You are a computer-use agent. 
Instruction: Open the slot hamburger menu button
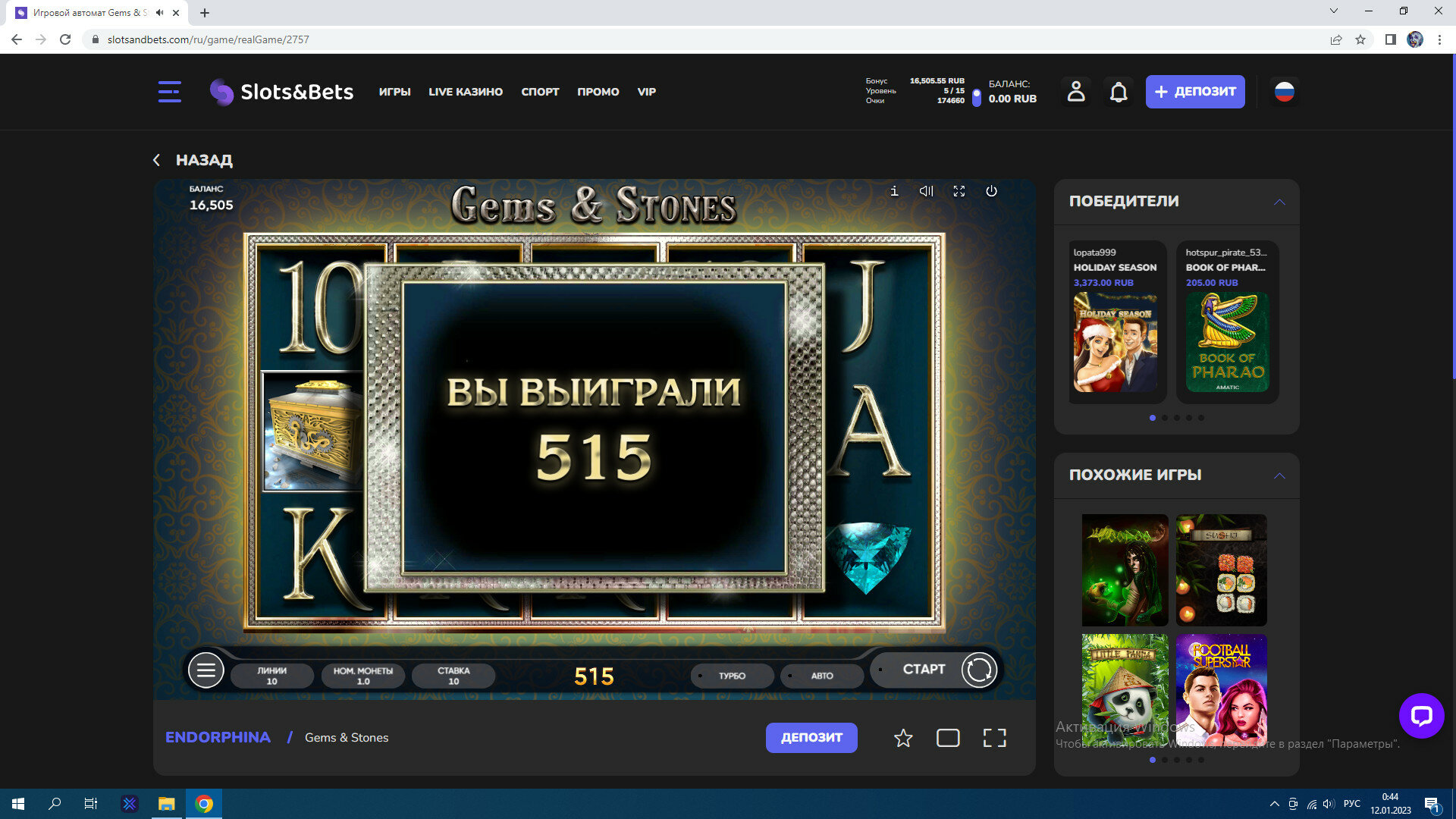206,670
